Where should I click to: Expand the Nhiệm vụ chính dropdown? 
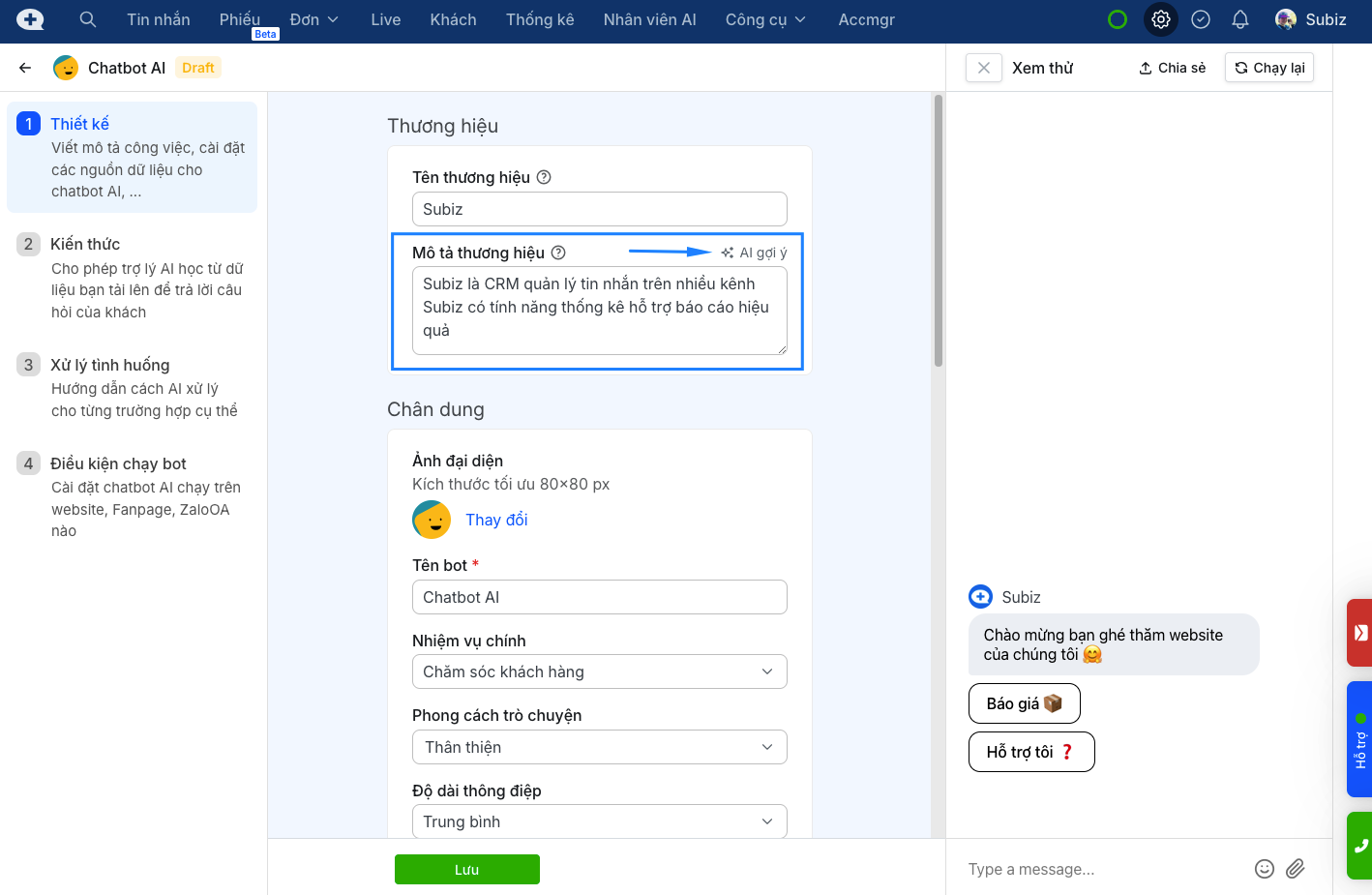(599, 671)
